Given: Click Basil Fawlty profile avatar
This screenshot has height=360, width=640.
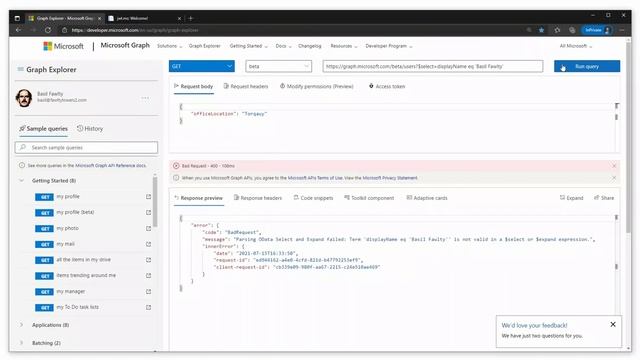Looking at the screenshot, I should (24, 98).
